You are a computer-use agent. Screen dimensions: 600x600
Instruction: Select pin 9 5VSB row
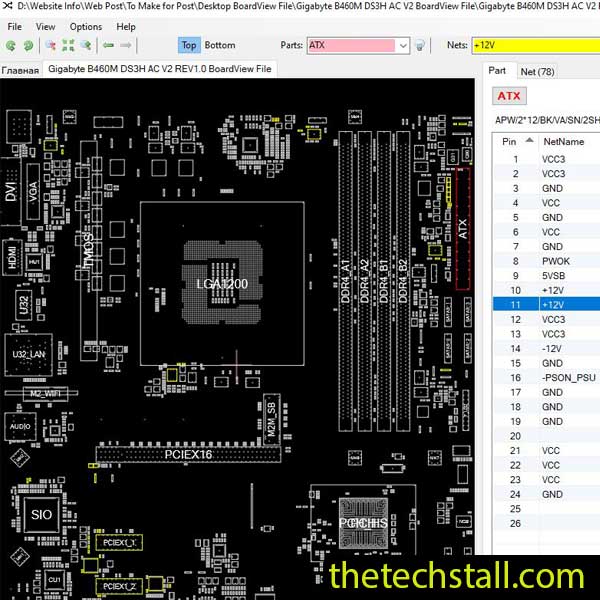point(546,276)
